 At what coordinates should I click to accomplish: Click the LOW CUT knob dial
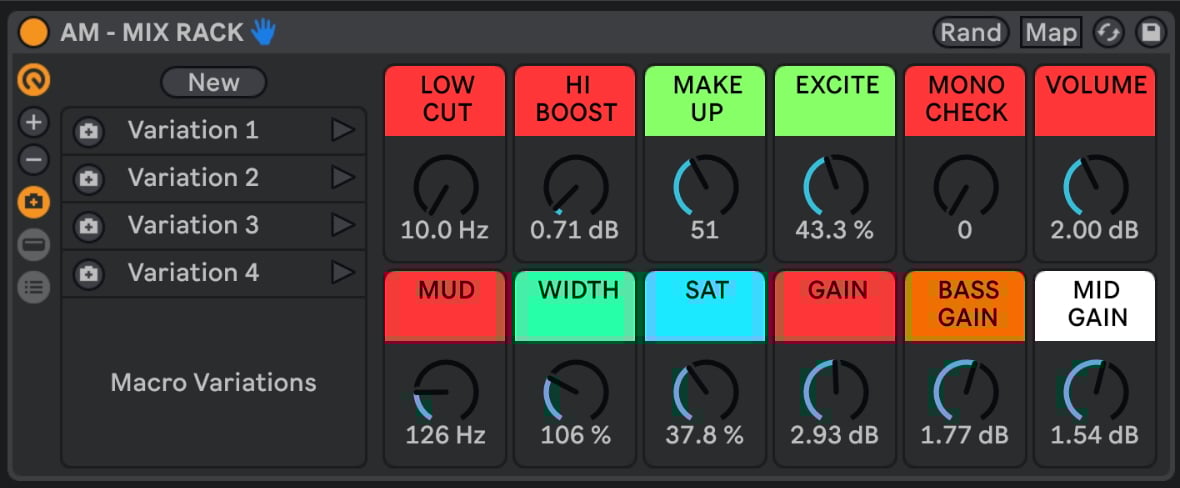446,186
